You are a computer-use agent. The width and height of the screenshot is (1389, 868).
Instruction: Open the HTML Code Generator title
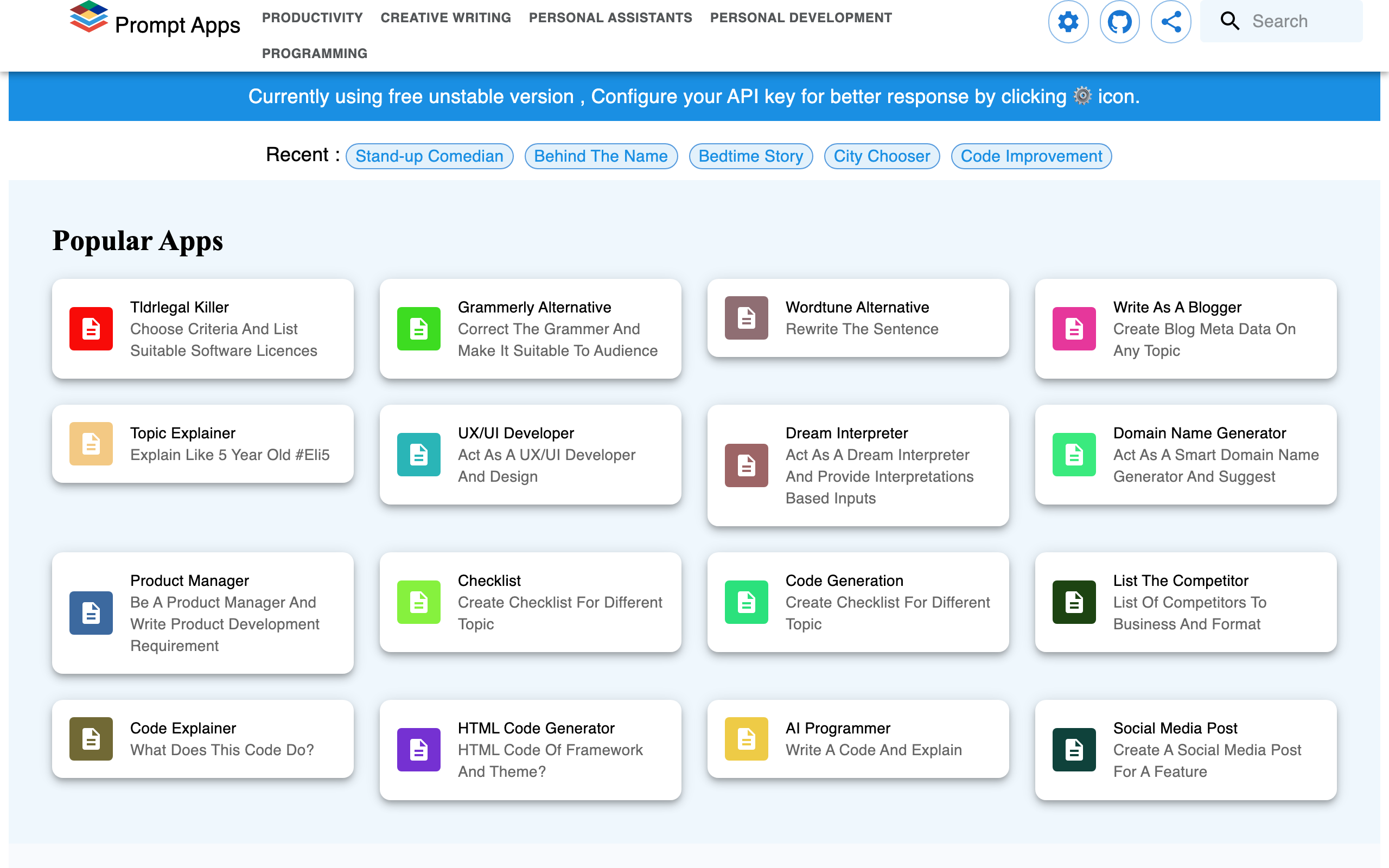click(x=536, y=728)
